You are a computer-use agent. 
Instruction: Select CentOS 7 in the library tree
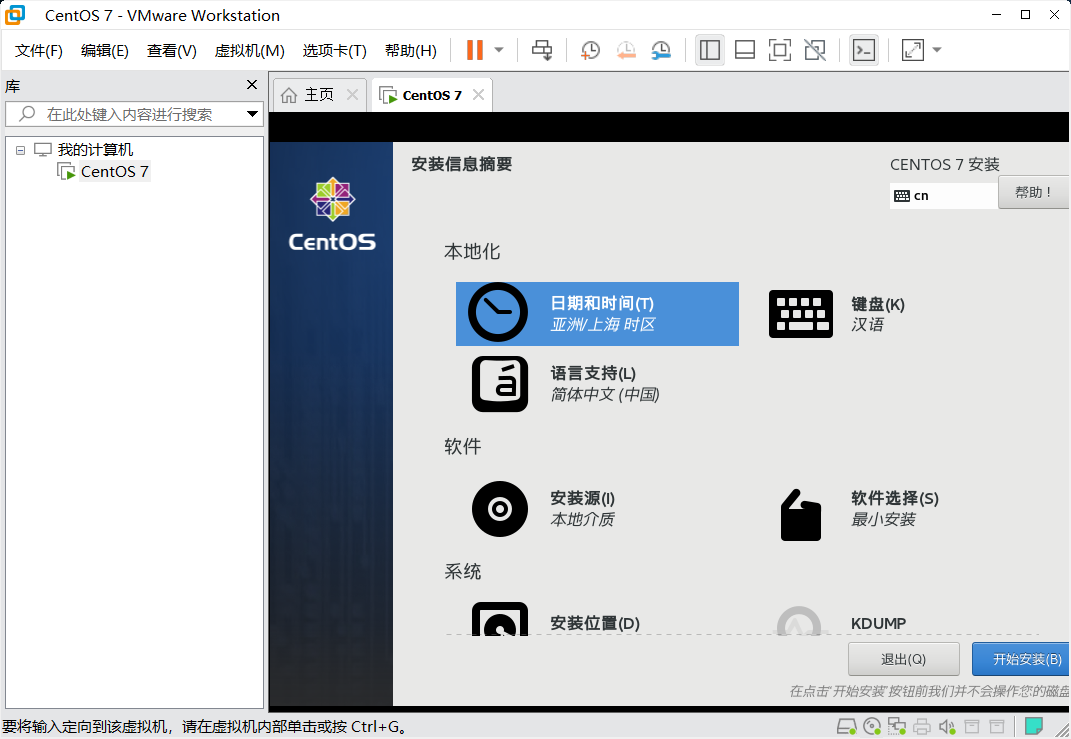coord(114,171)
